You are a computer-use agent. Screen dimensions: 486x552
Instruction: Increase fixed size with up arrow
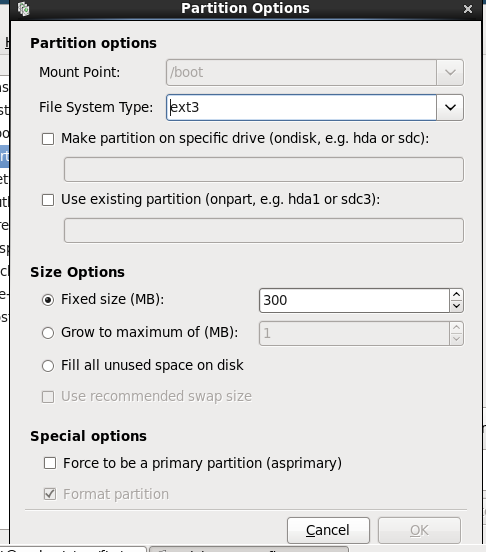456,295
